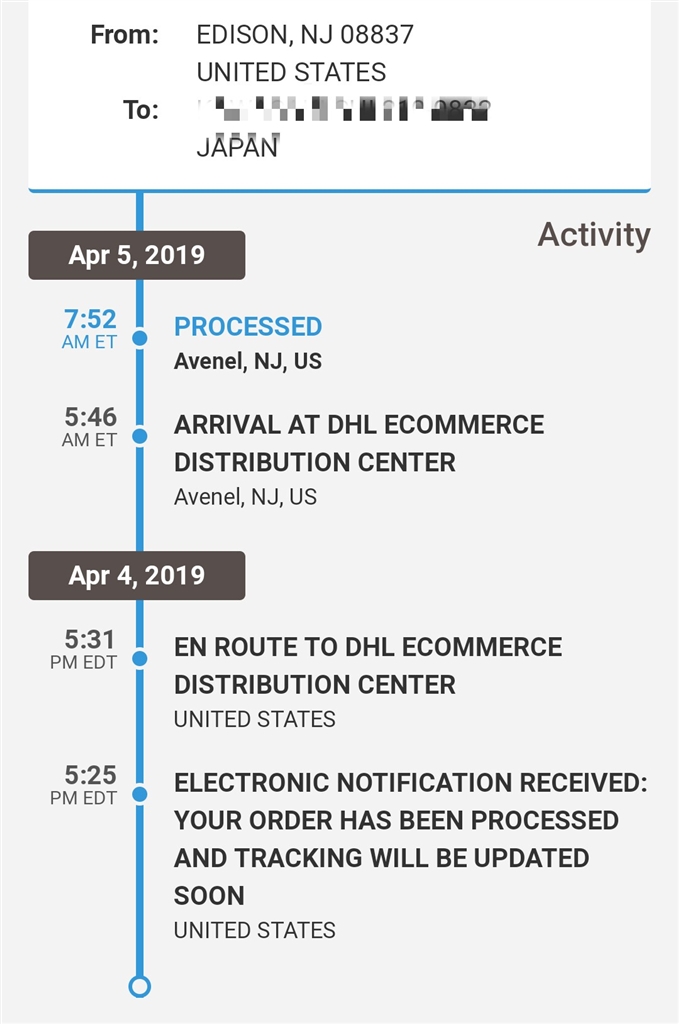Viewport: 679px width, 1024px height.
Task: Click the JAPAN destination country text
Action: [238, 147]
